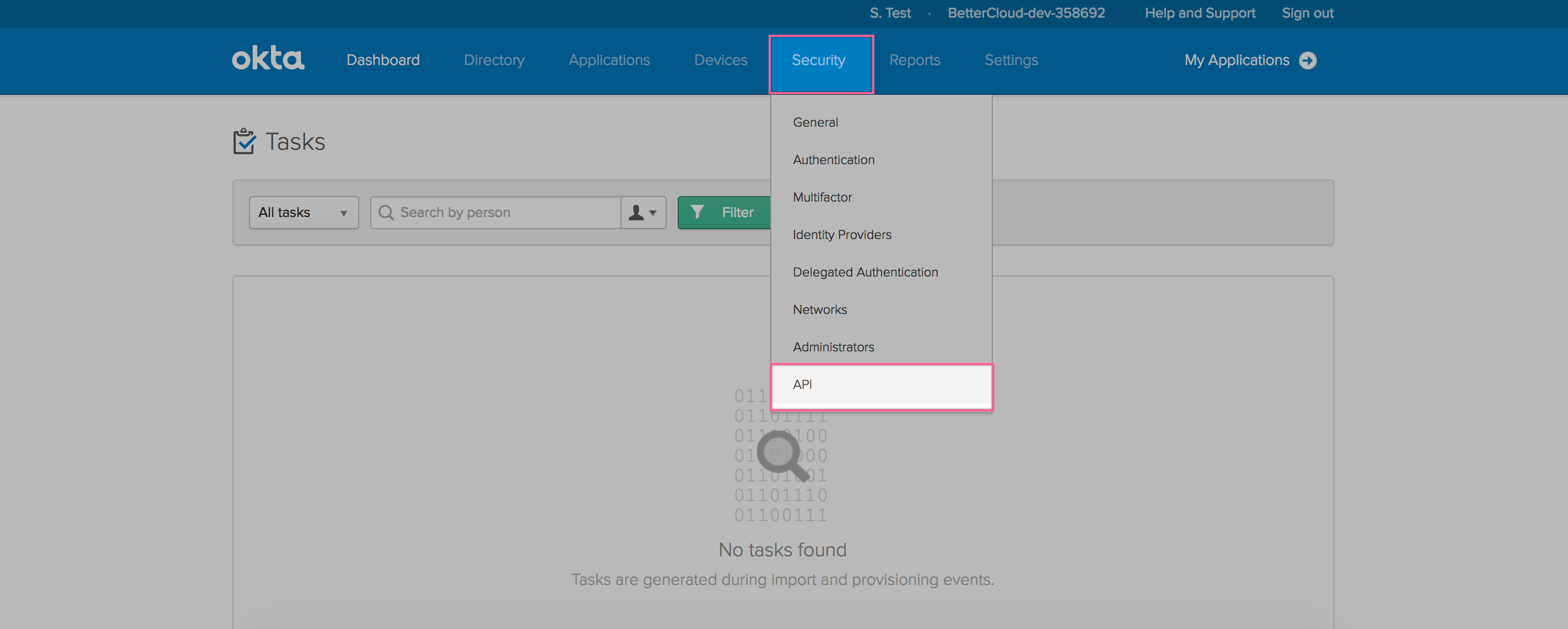Screen dimensions: 1568x629
Task: Select API from the Security menu
Action: click(803, 384)
